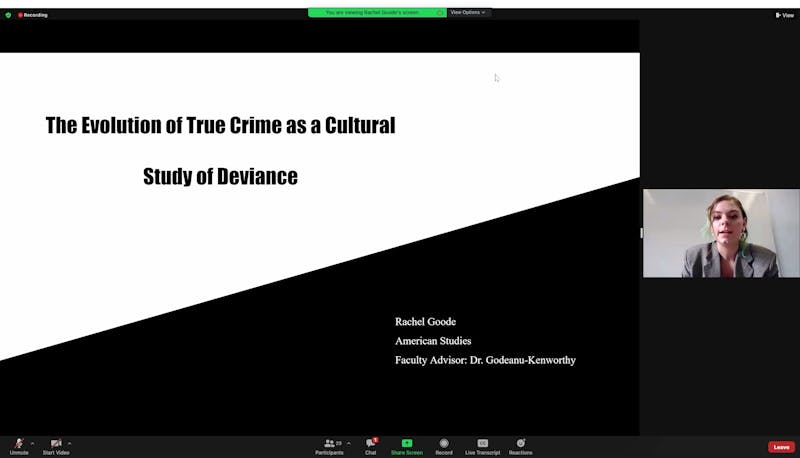Viewport: 800px width, 458px height.
Task: Click the Recording indicator
Action: [33, 15]
